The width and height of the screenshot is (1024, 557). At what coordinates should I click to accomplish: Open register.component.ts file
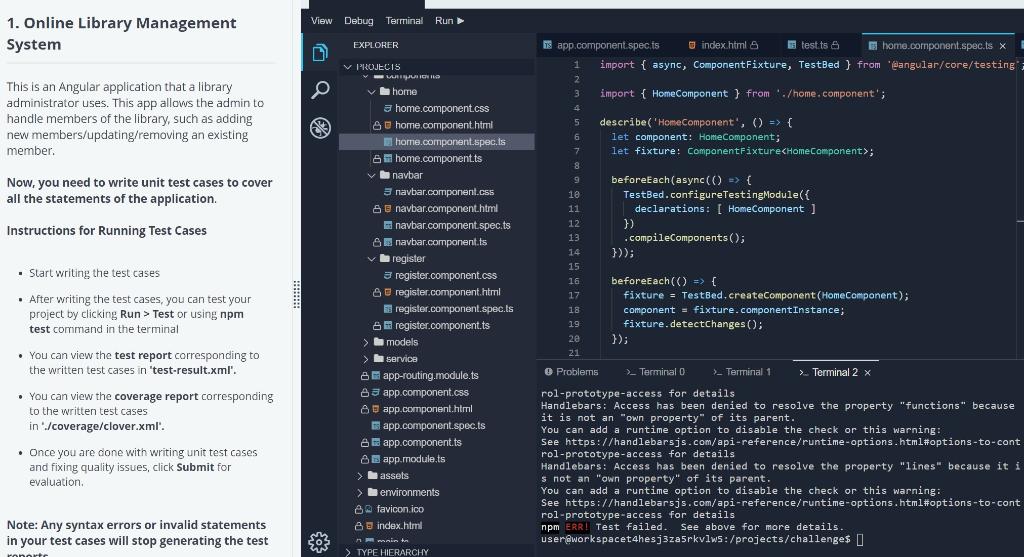click(442, 326)
